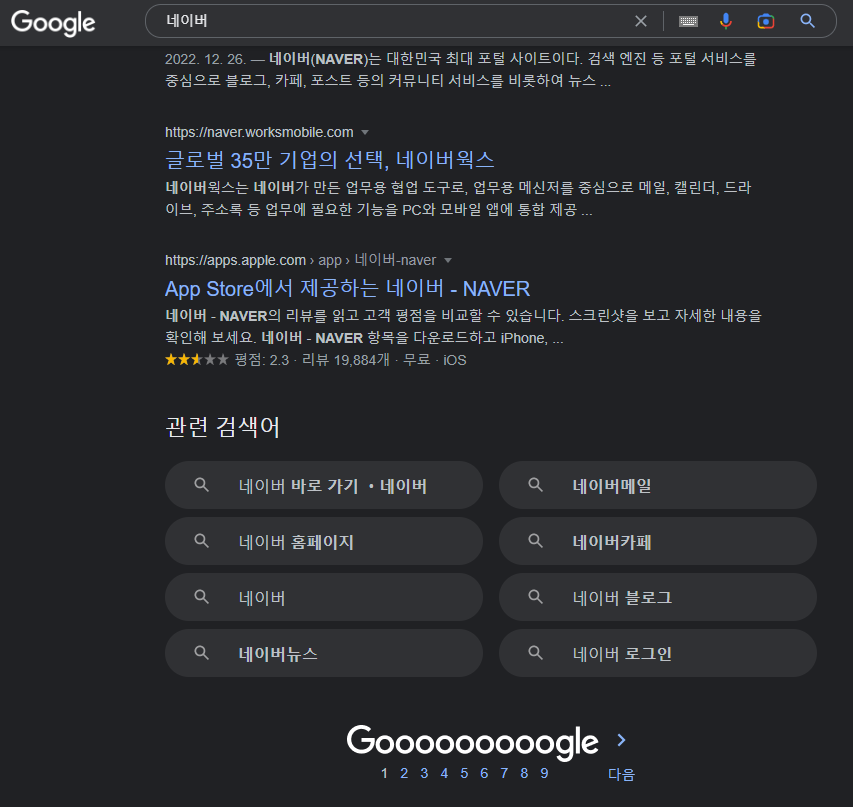The width and height of the screenshot is (853, 807).
Task: Click the 관련 검색어 heading
Action: click(x=222, y=427)
